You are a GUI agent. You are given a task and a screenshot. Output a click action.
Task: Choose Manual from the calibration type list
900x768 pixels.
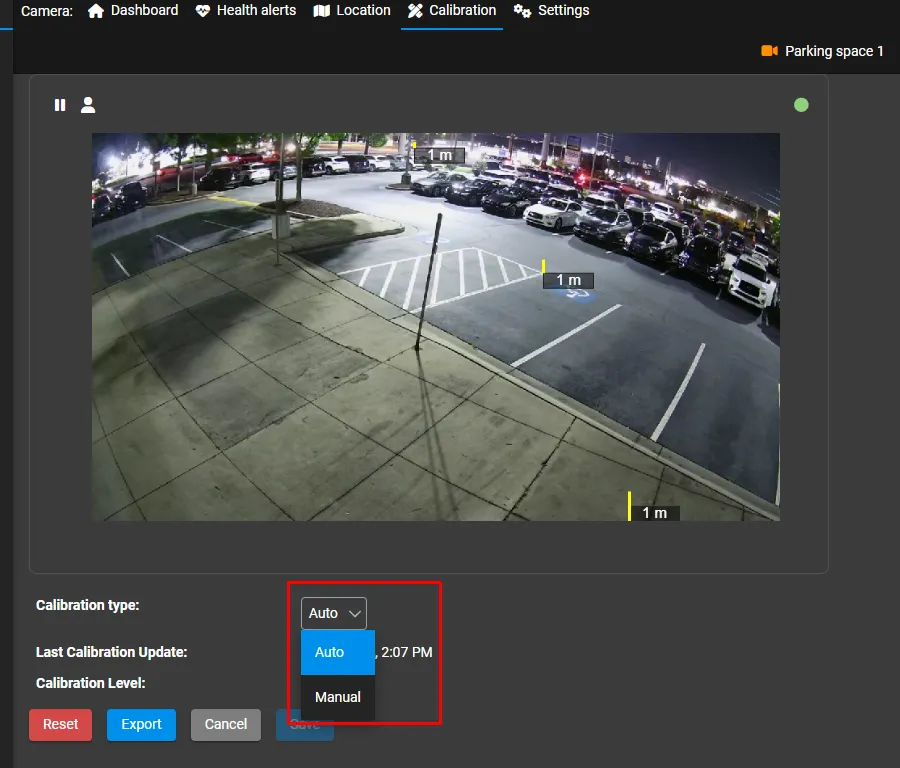[x=338, y=697]
